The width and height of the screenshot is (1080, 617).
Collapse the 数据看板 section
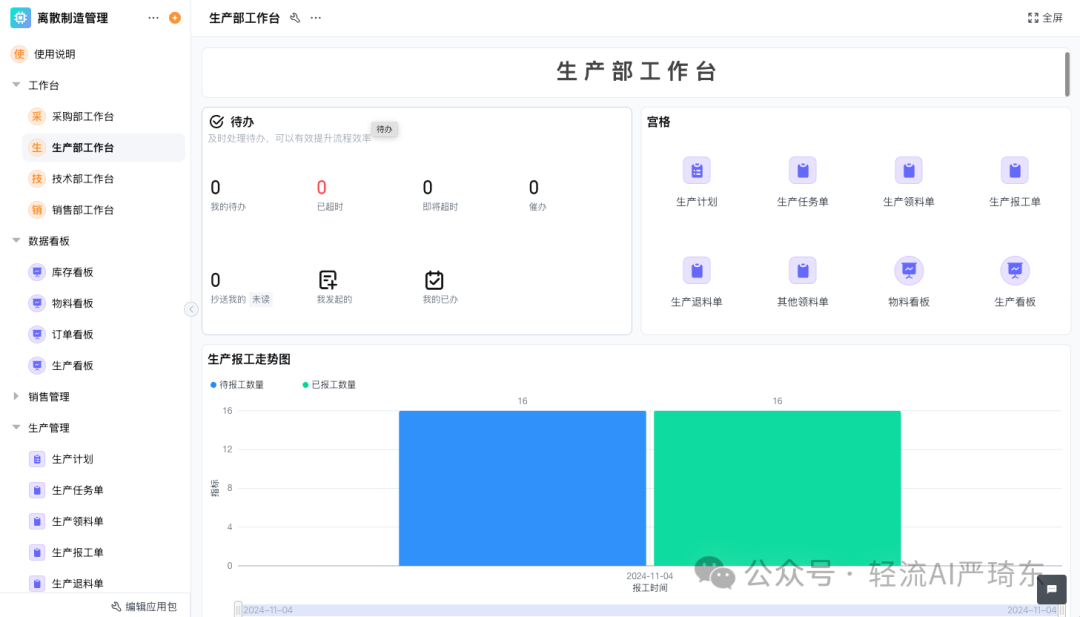click(x=16, y=240)
